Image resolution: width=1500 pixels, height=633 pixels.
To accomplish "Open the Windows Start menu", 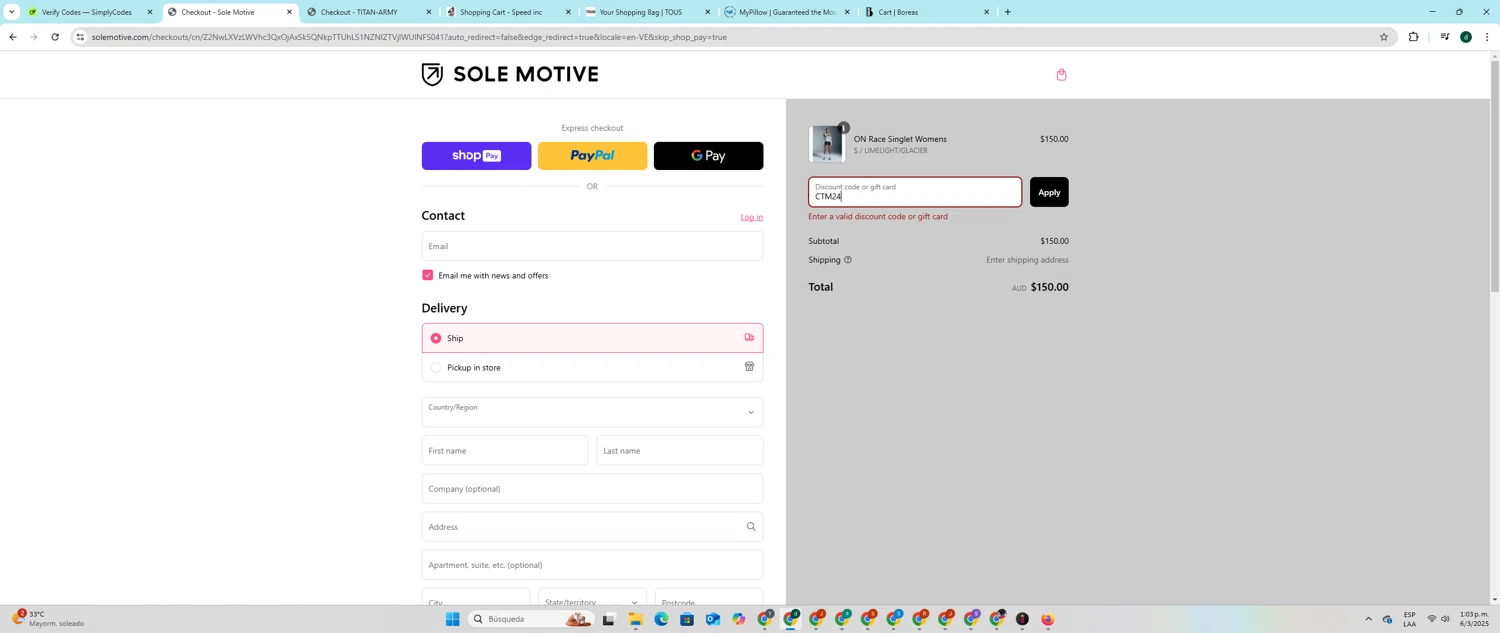I will [x=452, y=620].
